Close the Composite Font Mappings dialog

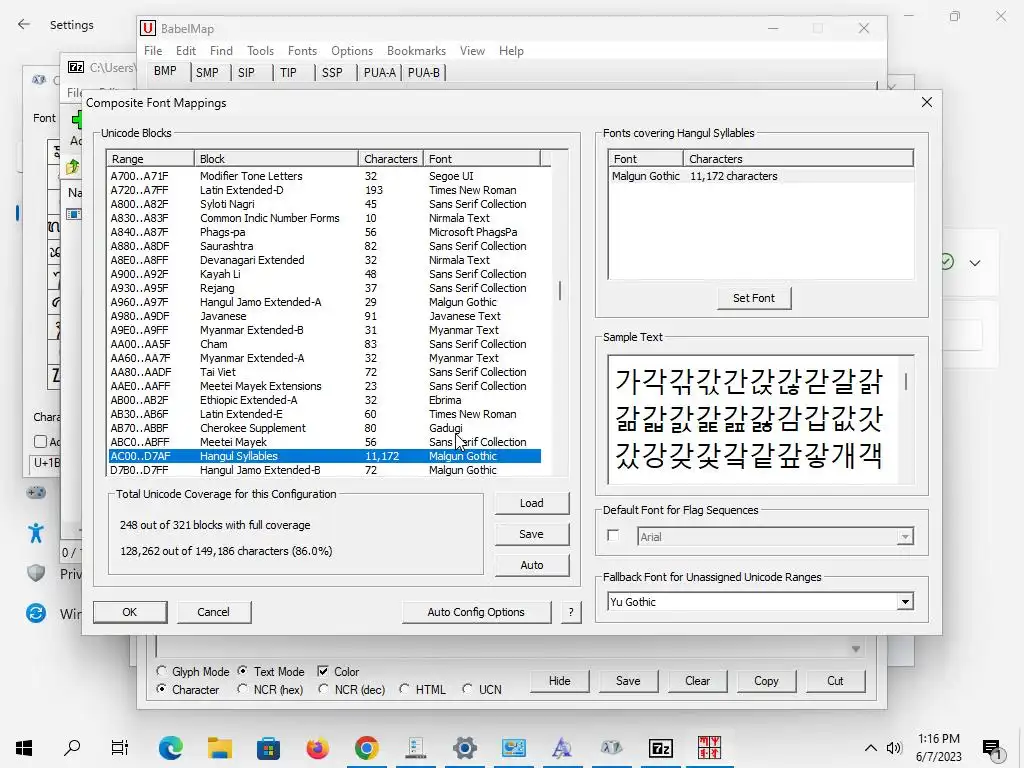point(926,103)
